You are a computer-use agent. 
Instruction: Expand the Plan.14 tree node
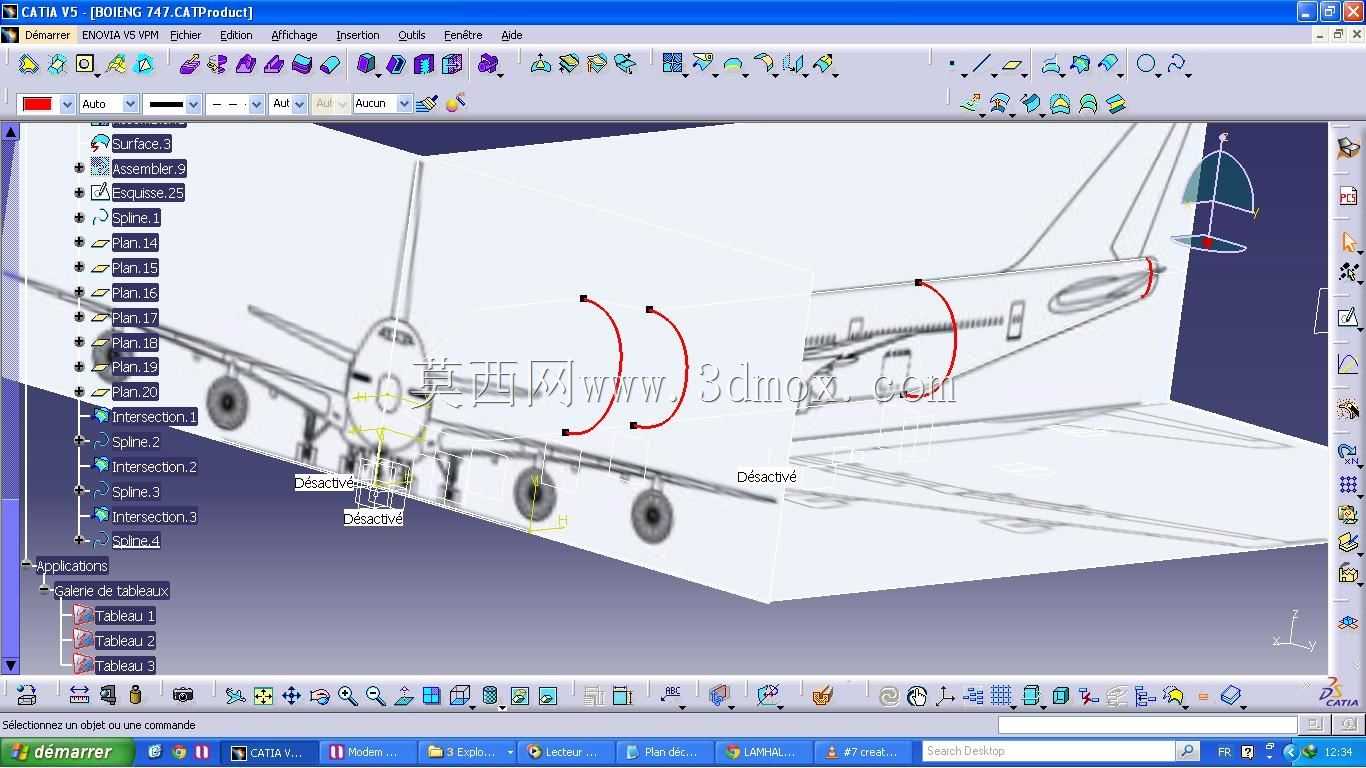[79, 243]
